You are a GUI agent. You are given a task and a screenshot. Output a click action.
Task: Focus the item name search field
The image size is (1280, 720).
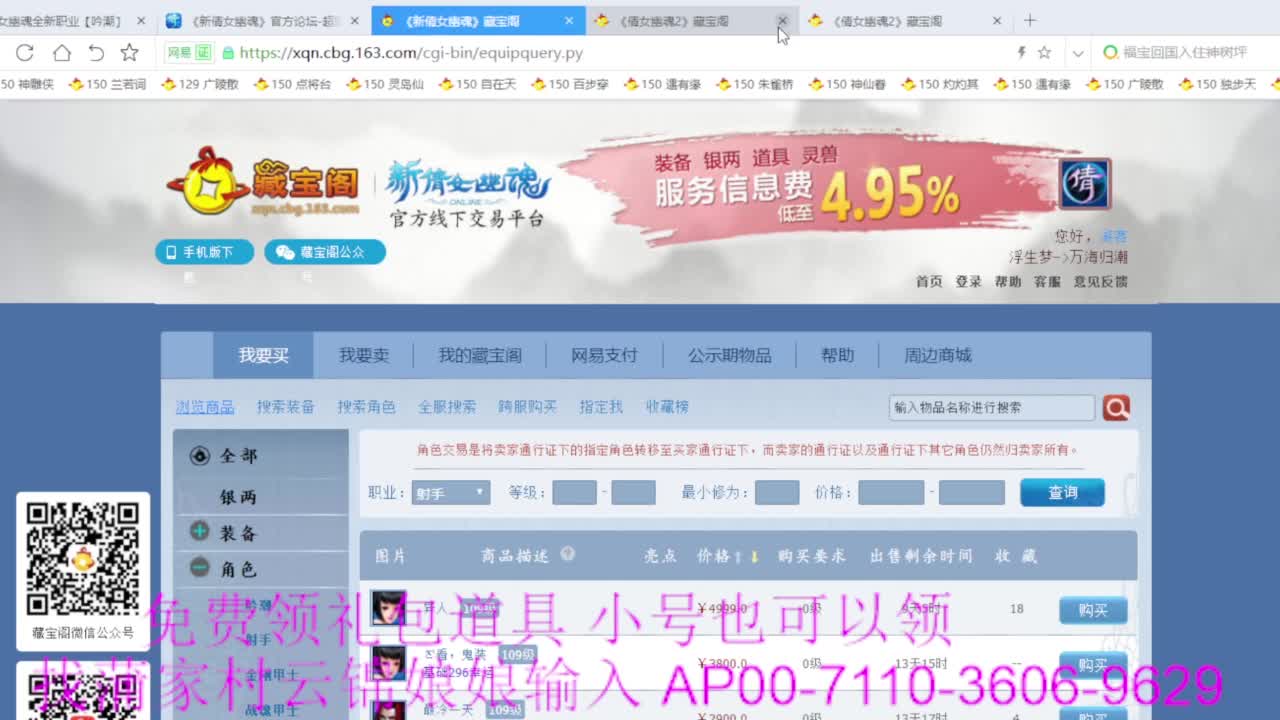point(992,408)
